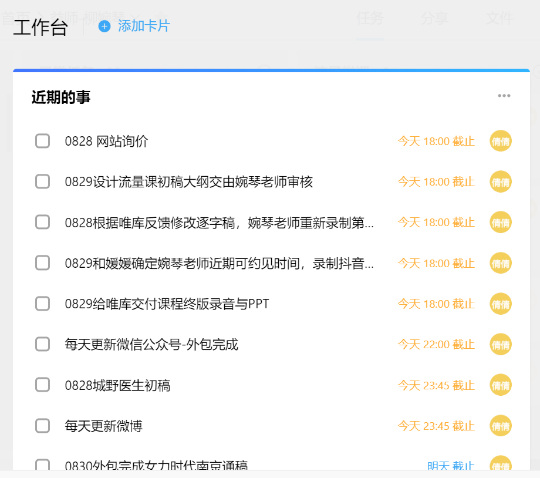Click avatar beside 每天更新微信公众号 task
This screenshot has height=478, width=540.
[x=500, y=344]
